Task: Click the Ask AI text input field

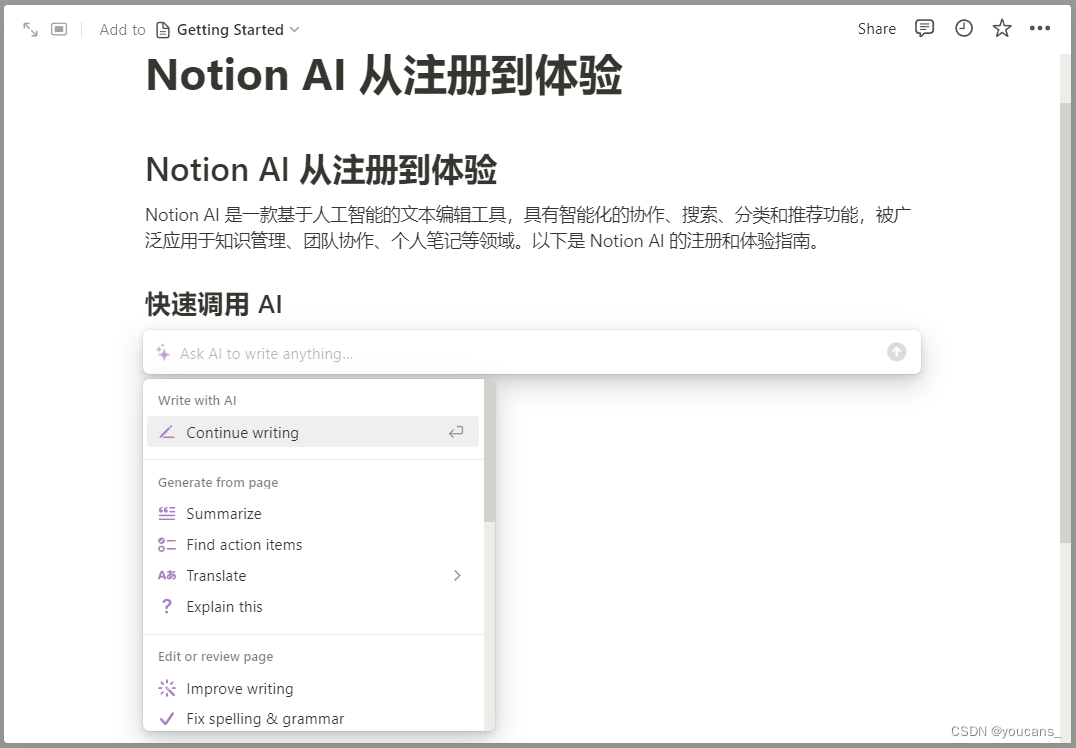Action: [520, 353]
